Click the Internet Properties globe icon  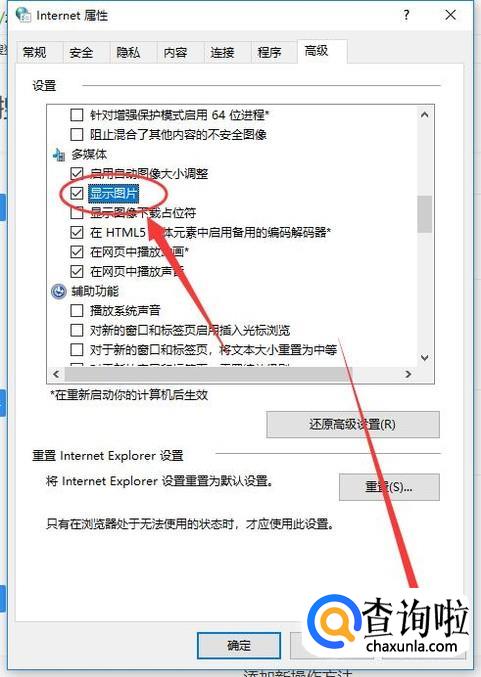coord(23,15)
